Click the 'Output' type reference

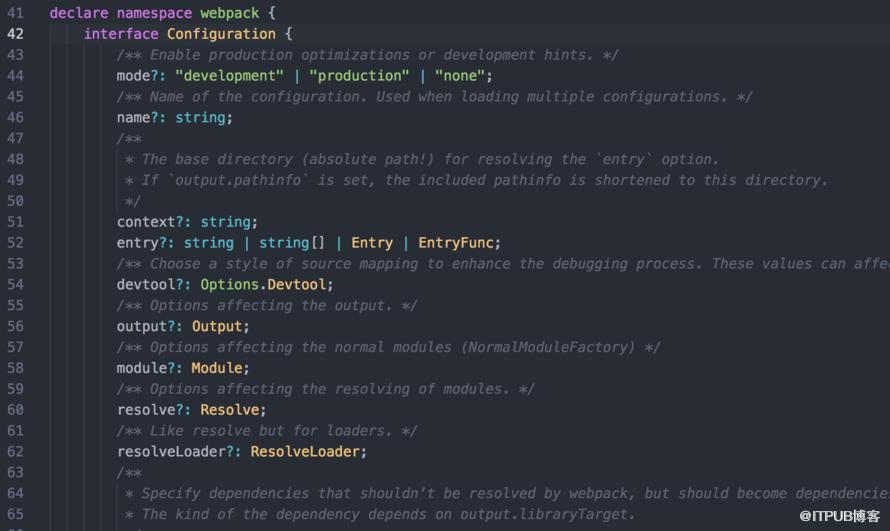tap(217, 326)
